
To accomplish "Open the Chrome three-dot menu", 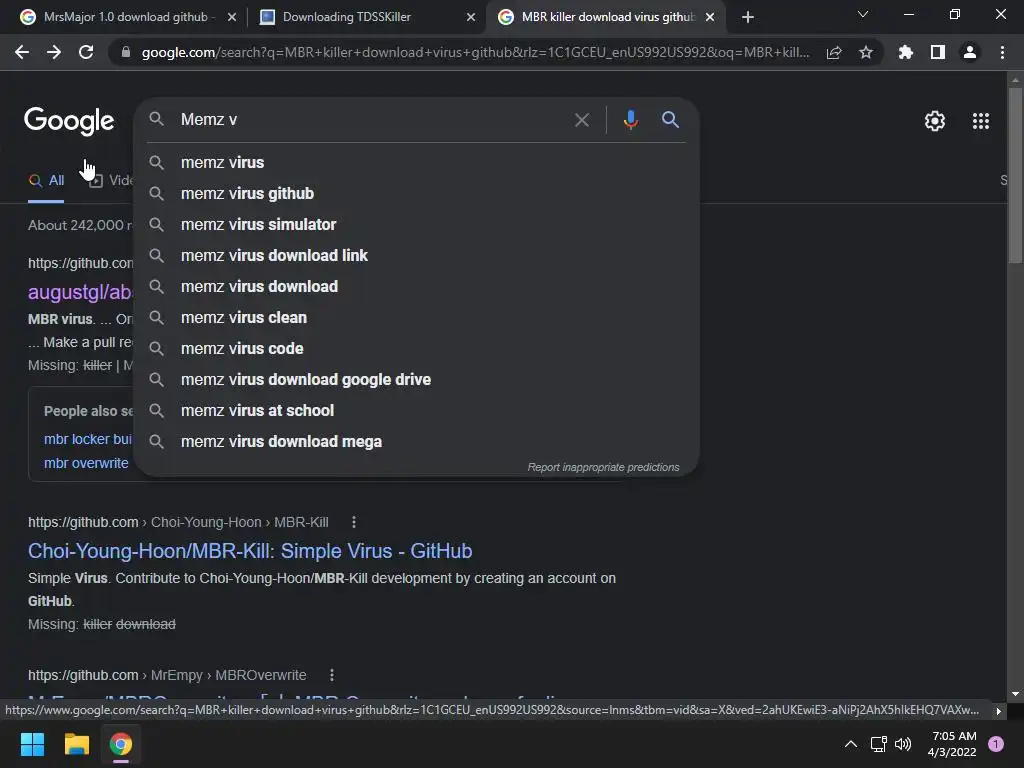I will click(1002, 52).
